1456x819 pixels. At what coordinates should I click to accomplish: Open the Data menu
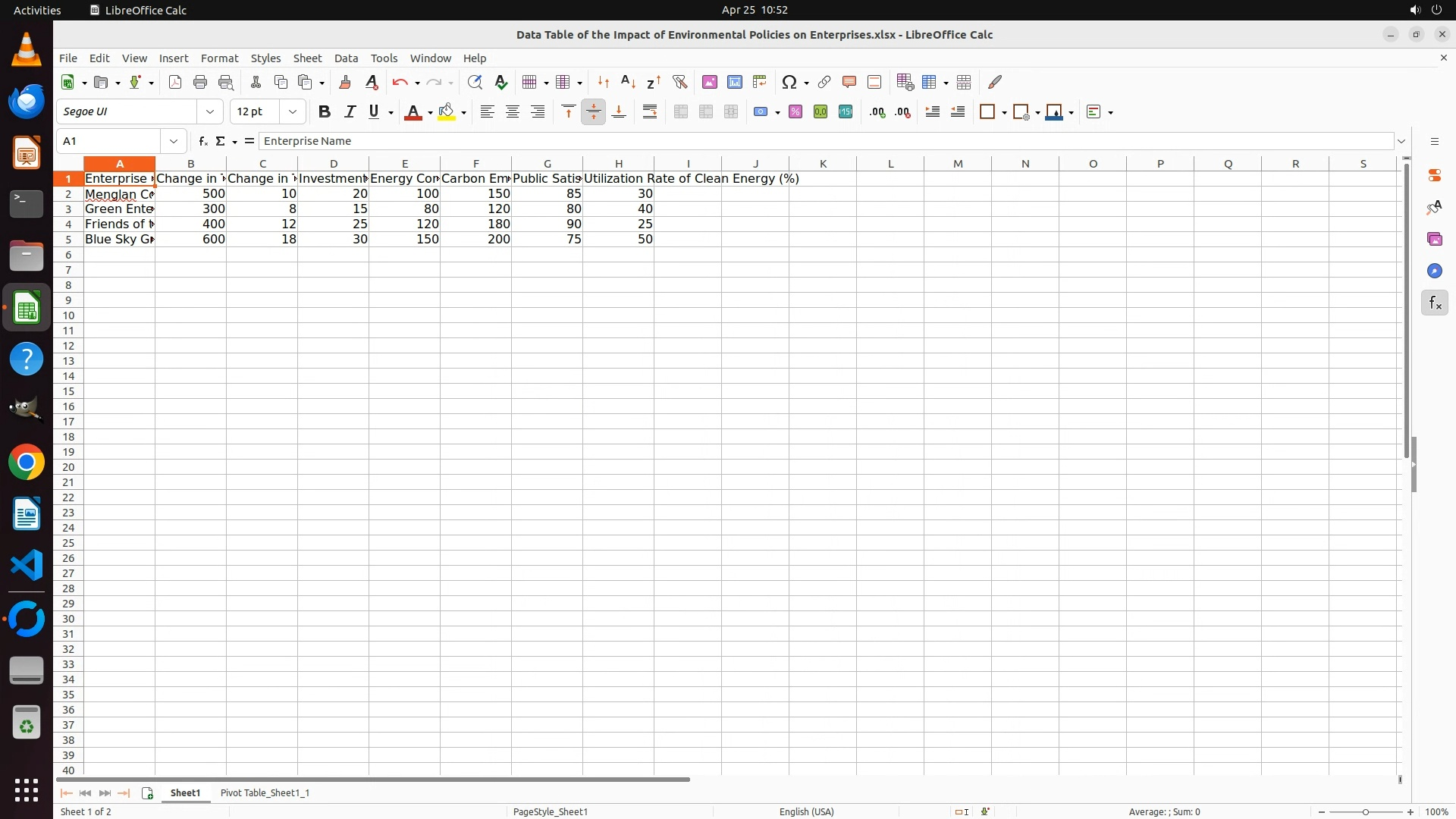(x=346, y=58)
